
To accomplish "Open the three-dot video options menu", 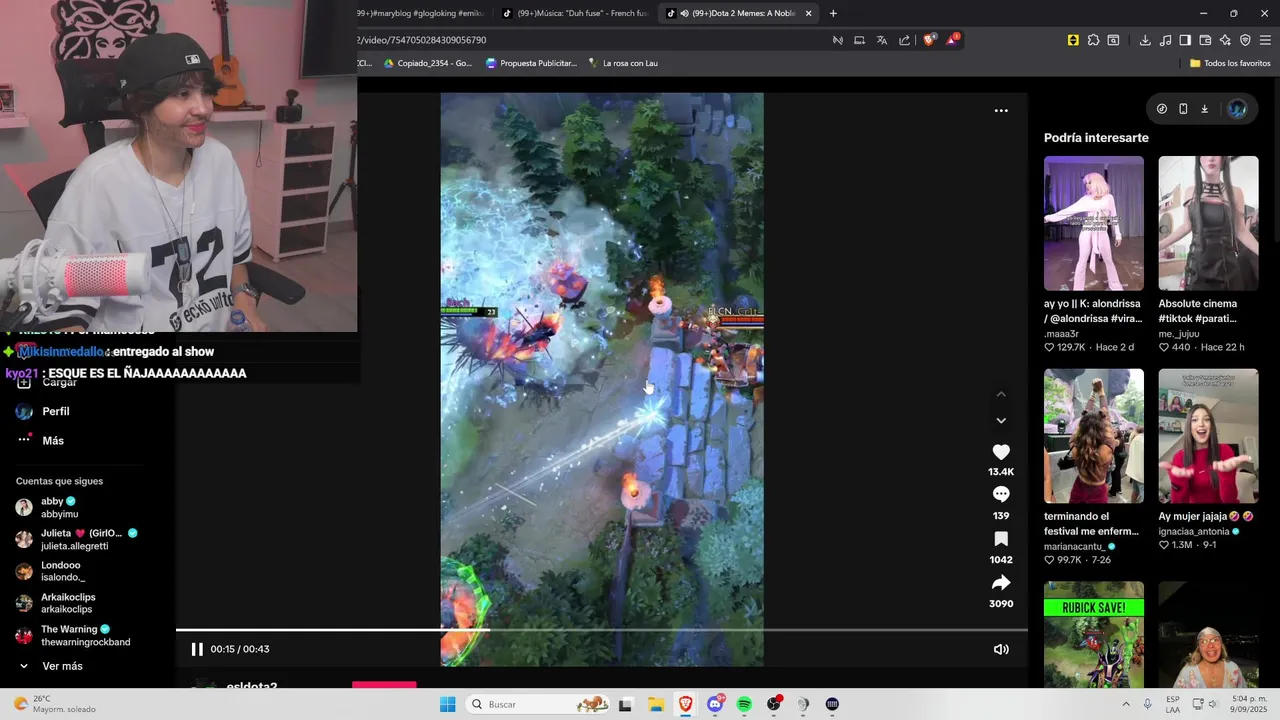I will pyautogui.click(x=1001, y=111).
